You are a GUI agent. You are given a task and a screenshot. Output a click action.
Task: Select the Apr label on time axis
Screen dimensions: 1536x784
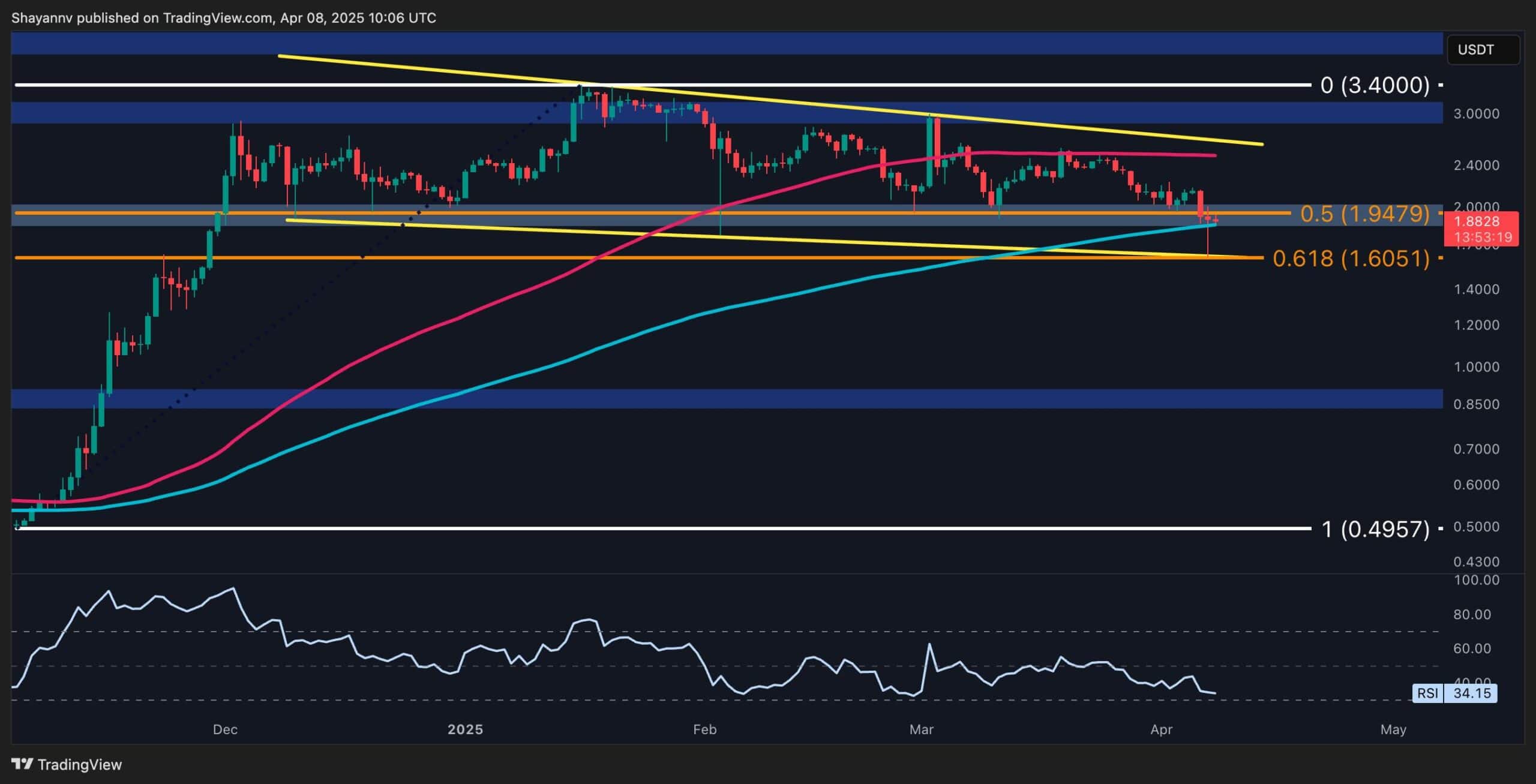tap(1162, 729)
